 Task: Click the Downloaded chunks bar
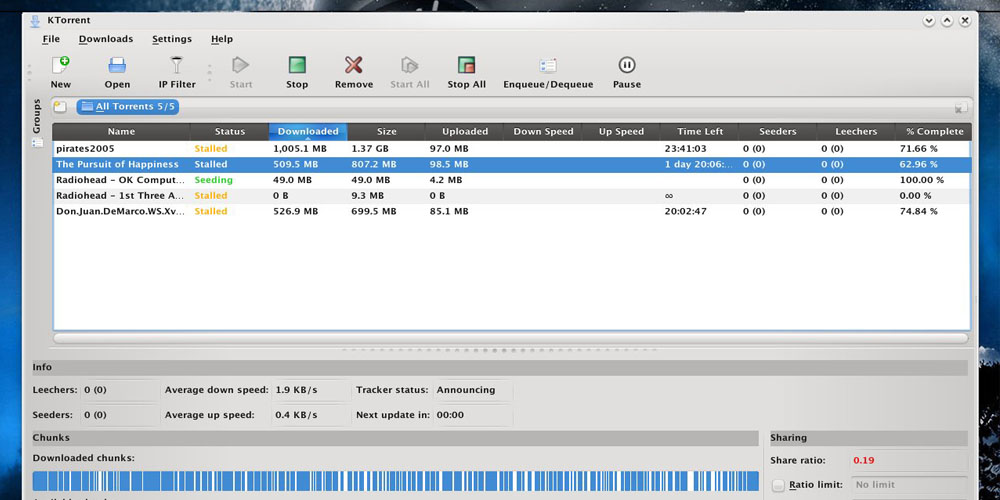pos(395,481)
